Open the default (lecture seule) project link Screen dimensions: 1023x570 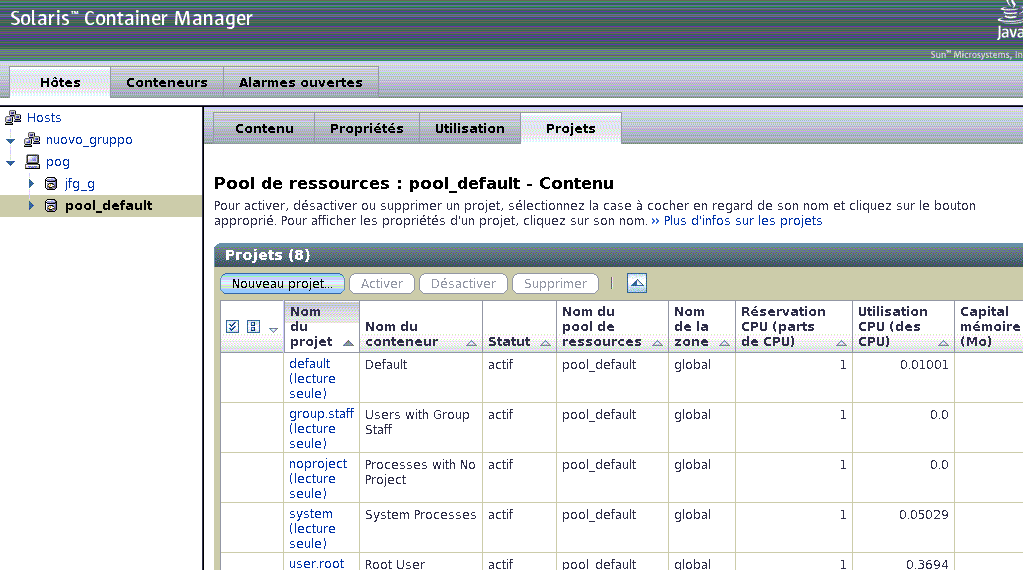[313, 378]
